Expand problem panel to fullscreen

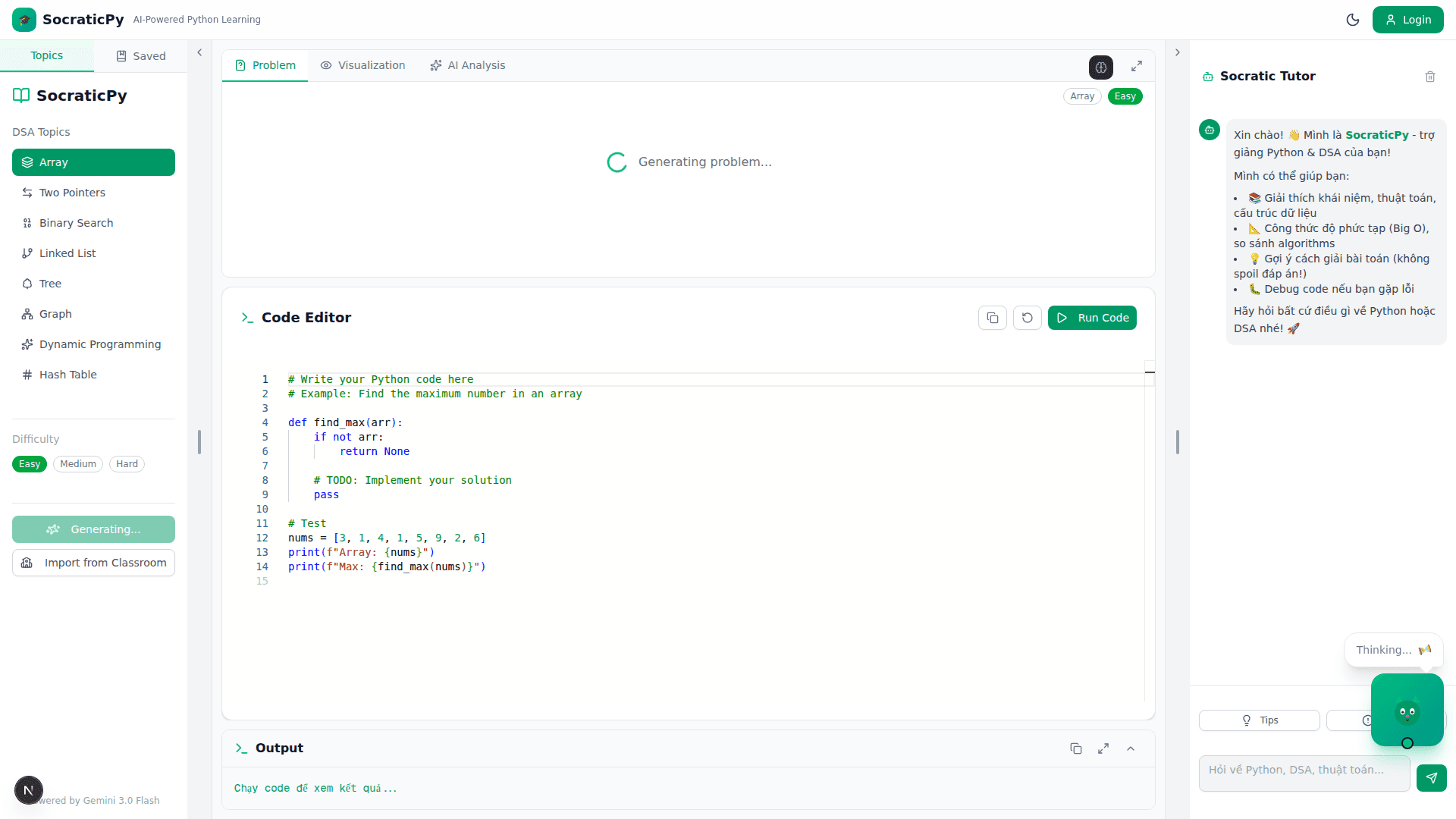coord(1136,67)
